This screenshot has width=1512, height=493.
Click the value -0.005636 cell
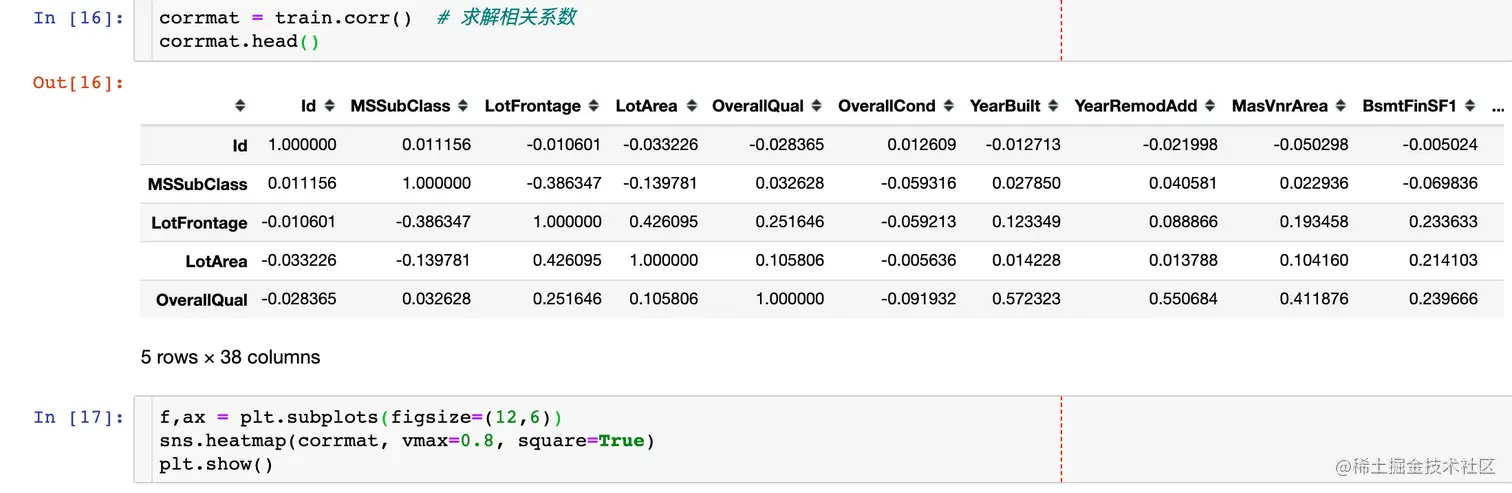tap(919, 260)
